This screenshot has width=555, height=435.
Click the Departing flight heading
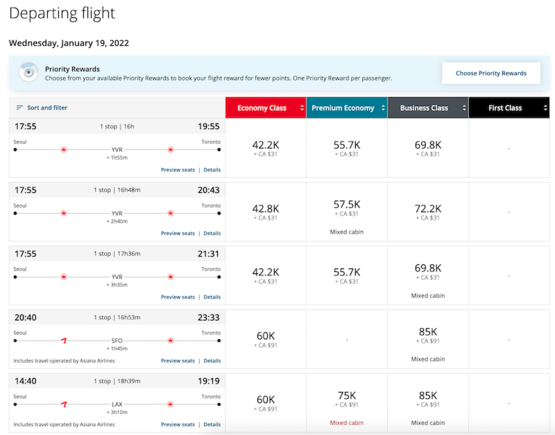(62, 13)
